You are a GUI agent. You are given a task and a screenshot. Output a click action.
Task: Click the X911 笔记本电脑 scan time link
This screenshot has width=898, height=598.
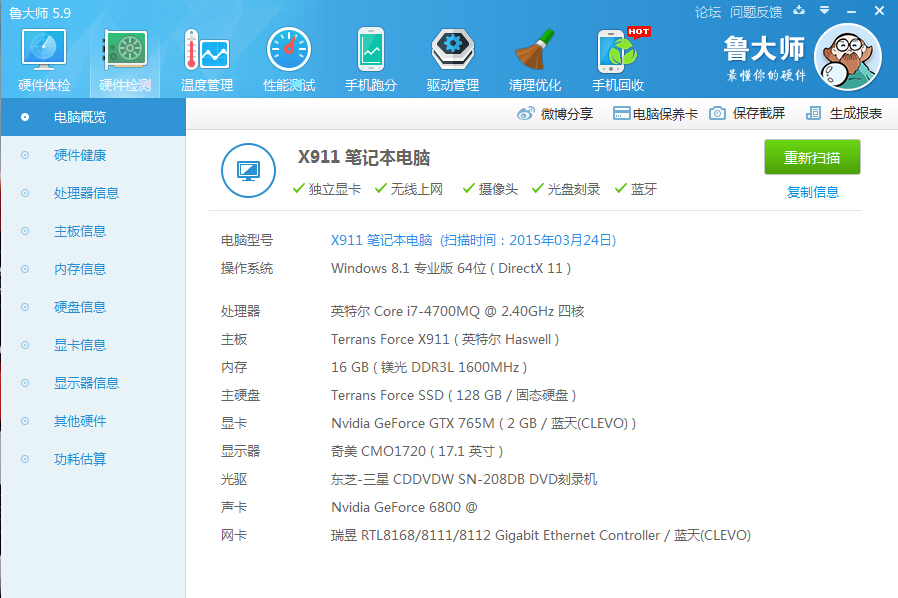(473, 240)
